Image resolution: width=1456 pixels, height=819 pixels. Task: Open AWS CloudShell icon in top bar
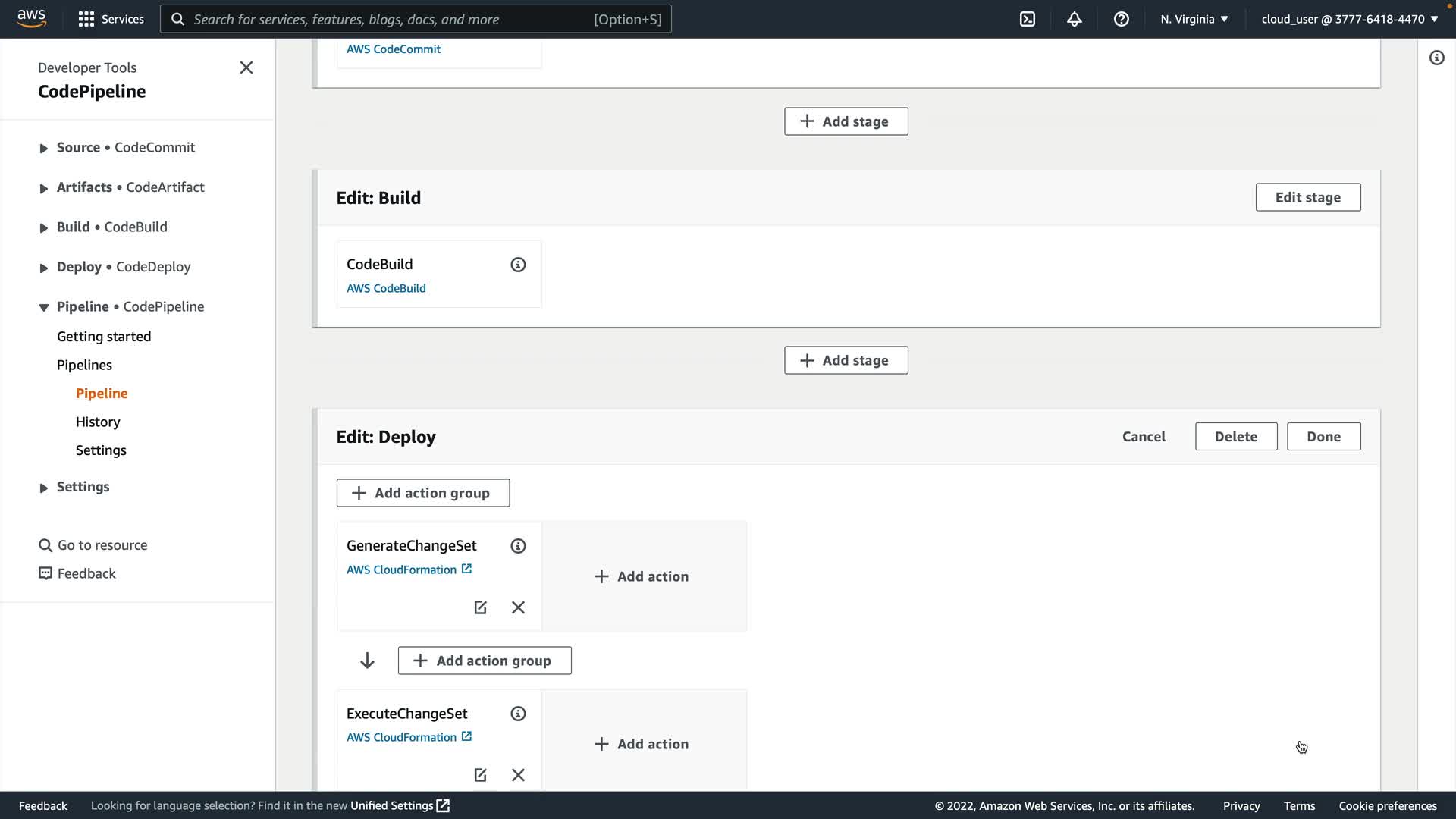(x=1028, y=19)
